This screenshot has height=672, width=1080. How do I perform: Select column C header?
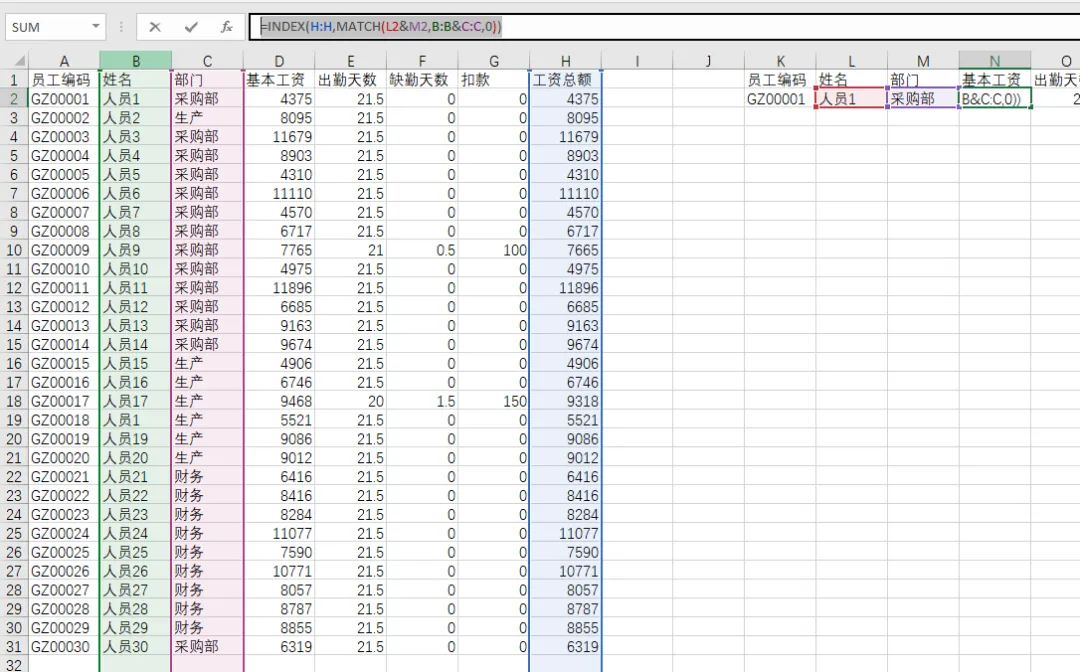(207, 61)
